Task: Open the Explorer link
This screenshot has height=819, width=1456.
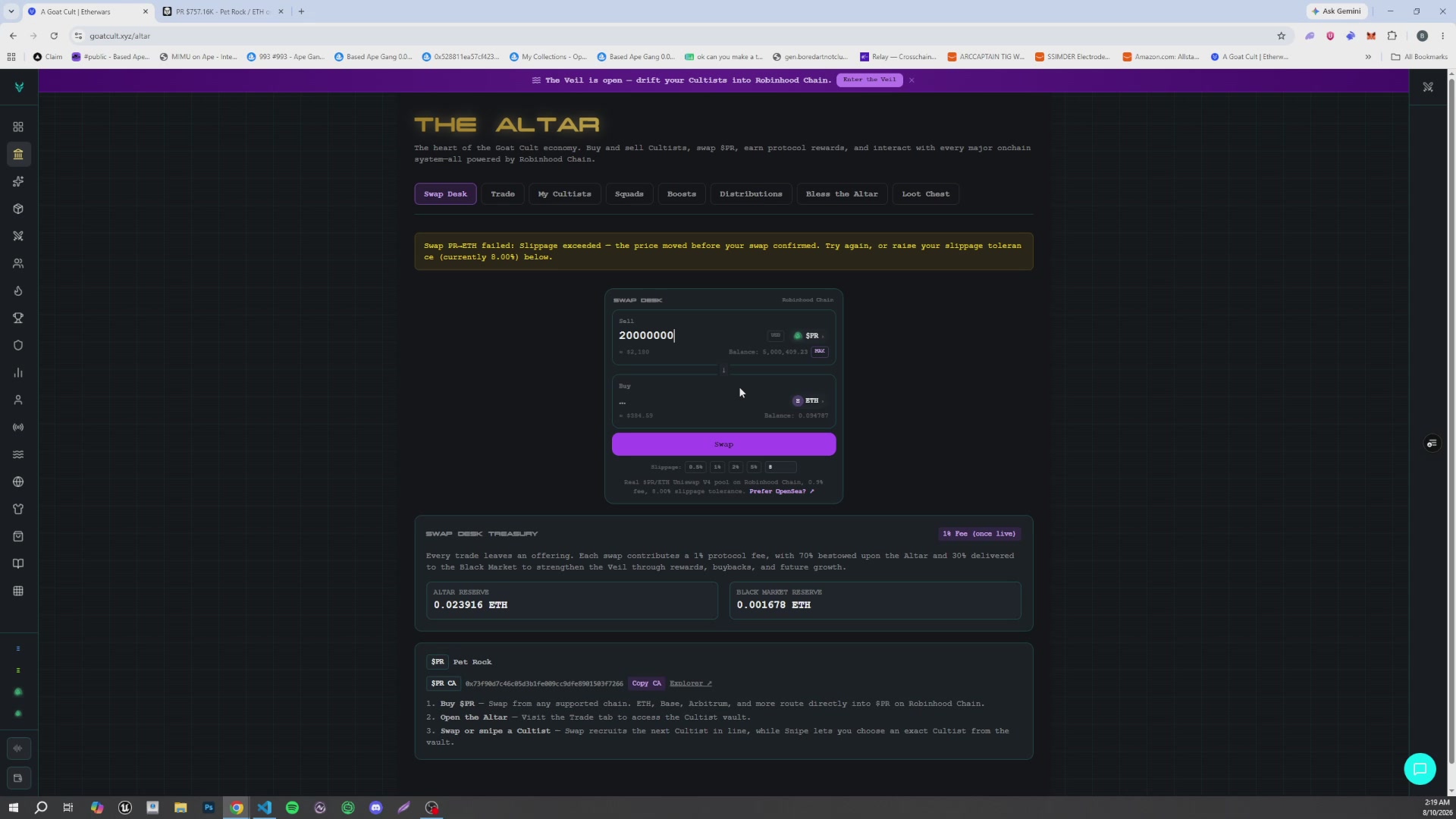Action: tap(690, 683)
